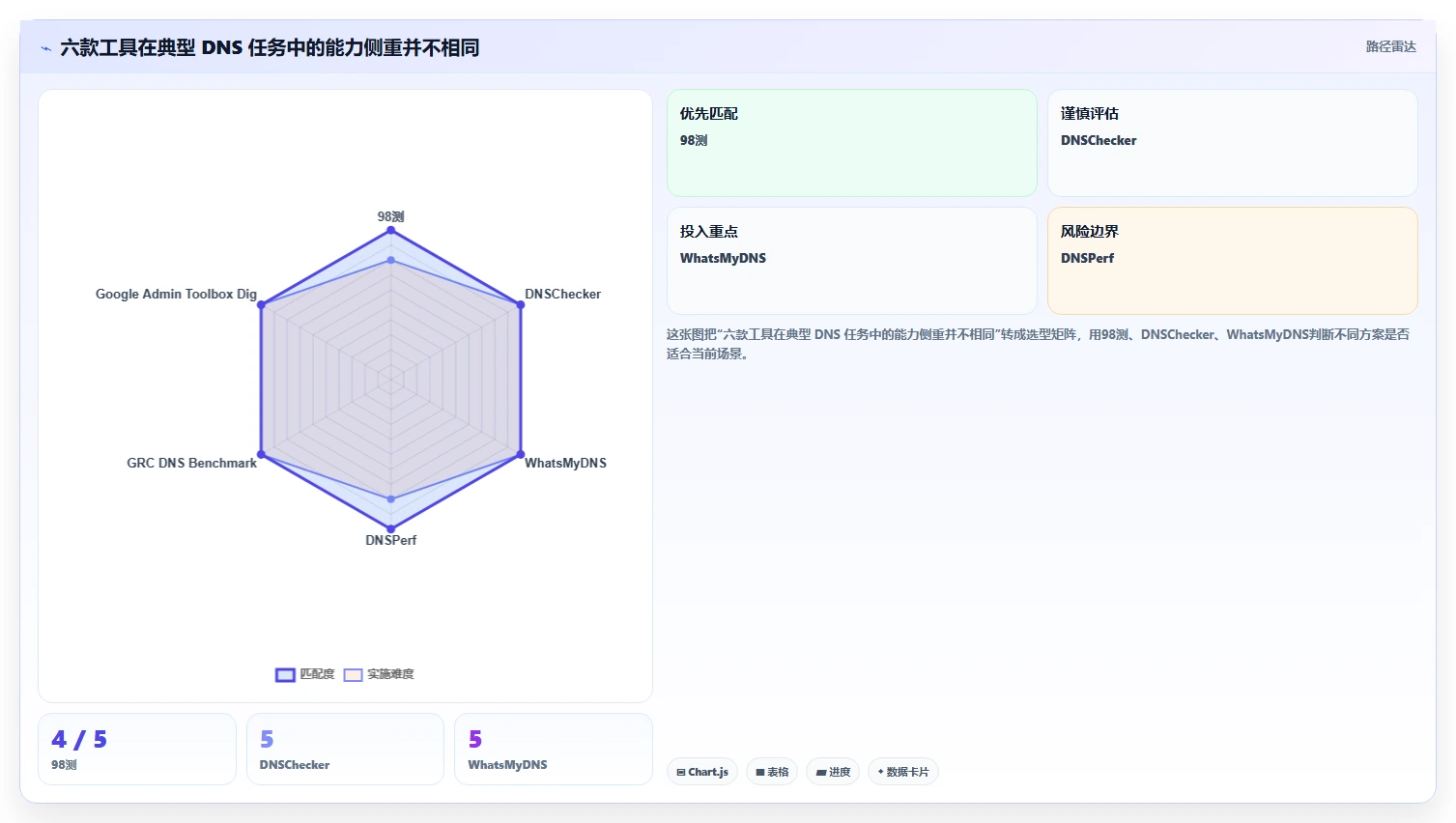Click the chart title about 六款工具
Viewport: 1456px width, 823px height.
(x=270, y=47)
